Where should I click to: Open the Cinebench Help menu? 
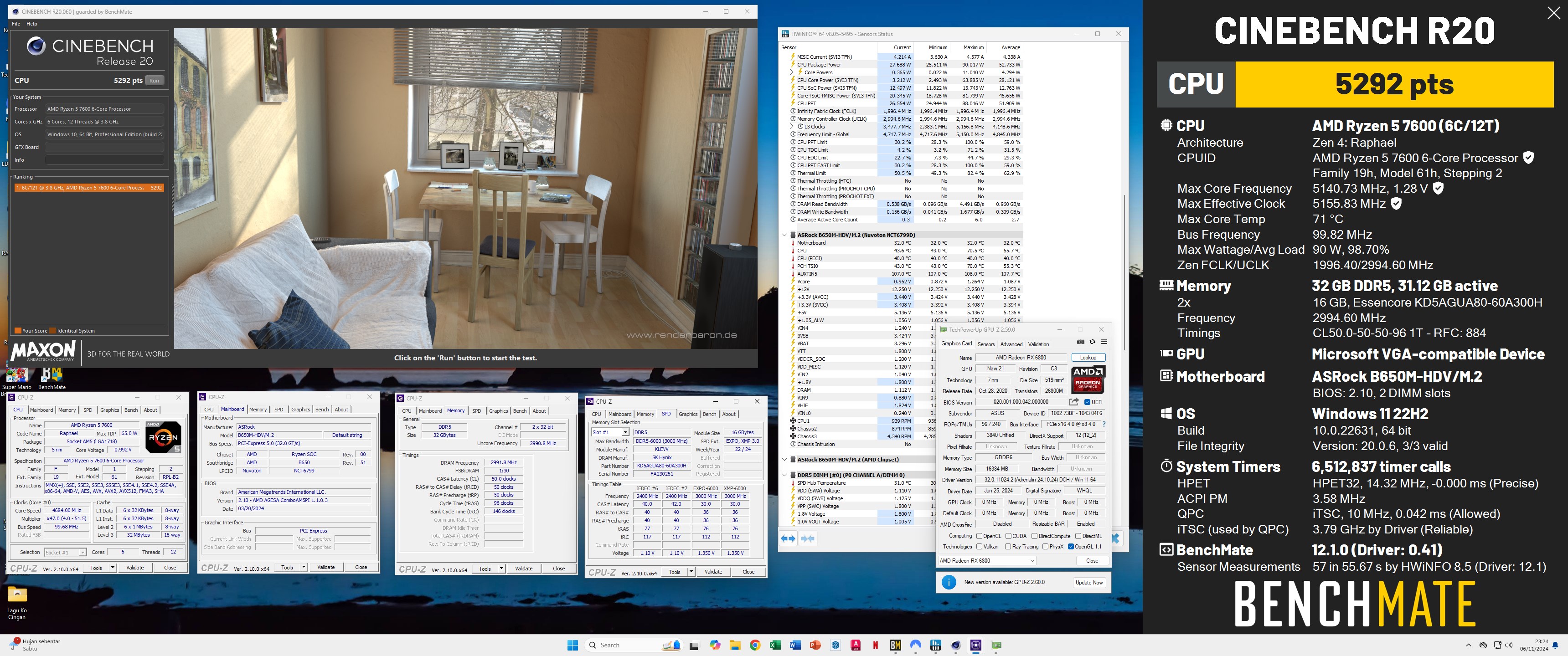31,24
